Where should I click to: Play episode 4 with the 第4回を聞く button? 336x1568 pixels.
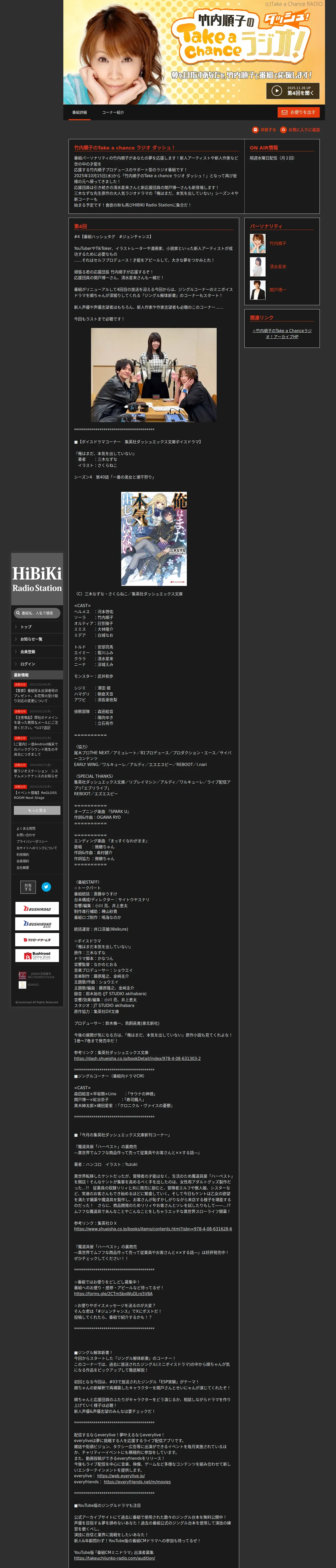point(293,91)
